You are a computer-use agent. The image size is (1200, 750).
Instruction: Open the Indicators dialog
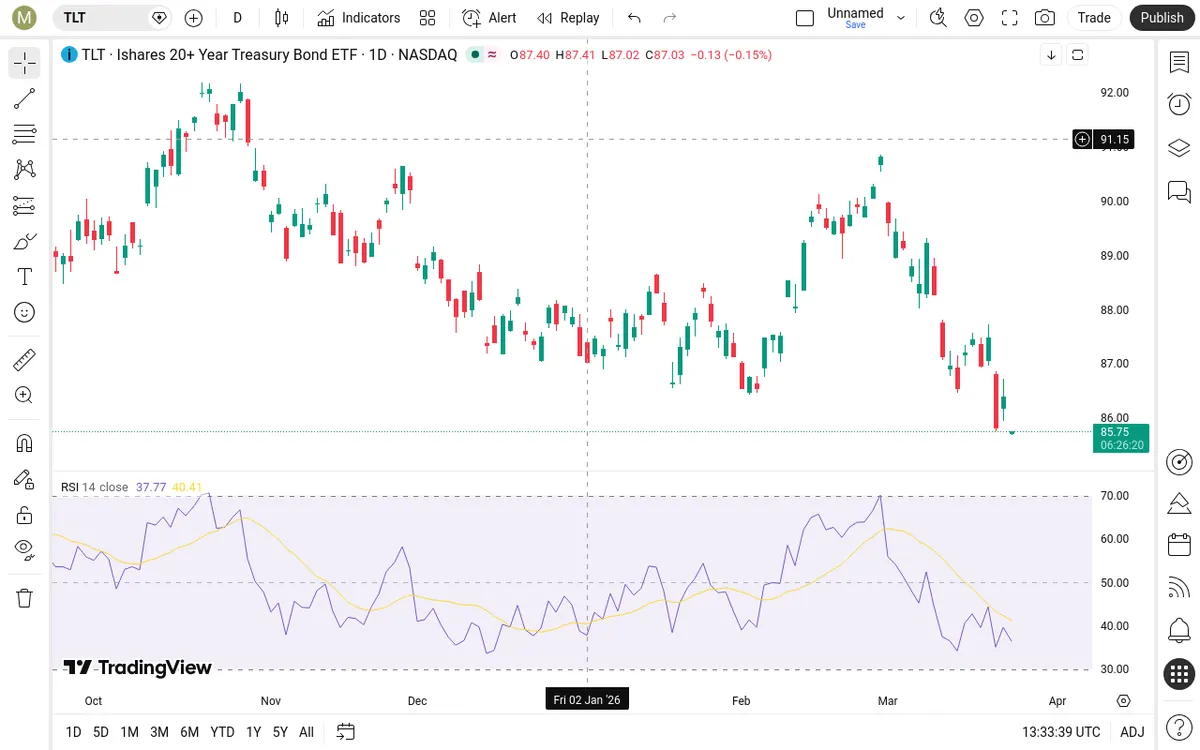tap(359, 18)
